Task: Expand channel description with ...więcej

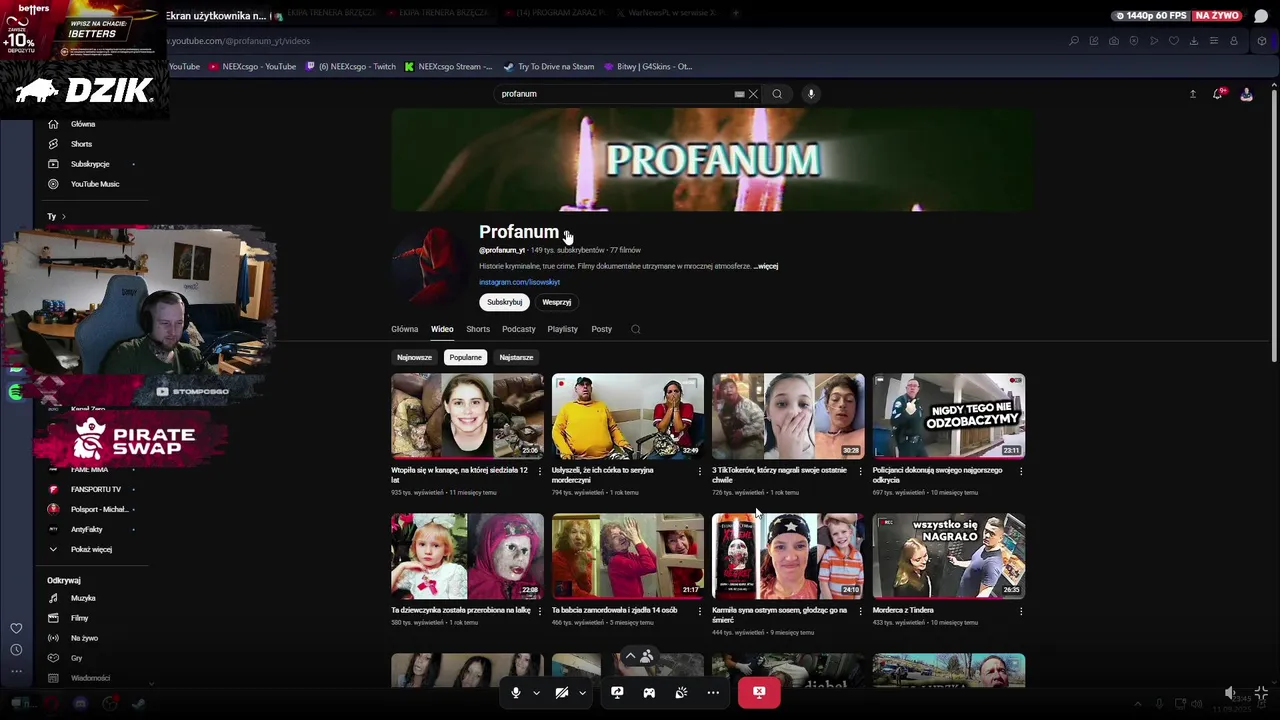Action: 766,267
